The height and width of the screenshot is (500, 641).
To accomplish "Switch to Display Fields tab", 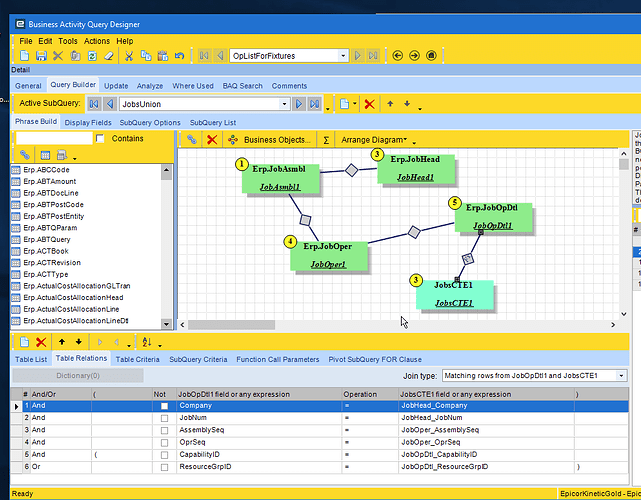I will coord(88,123).
